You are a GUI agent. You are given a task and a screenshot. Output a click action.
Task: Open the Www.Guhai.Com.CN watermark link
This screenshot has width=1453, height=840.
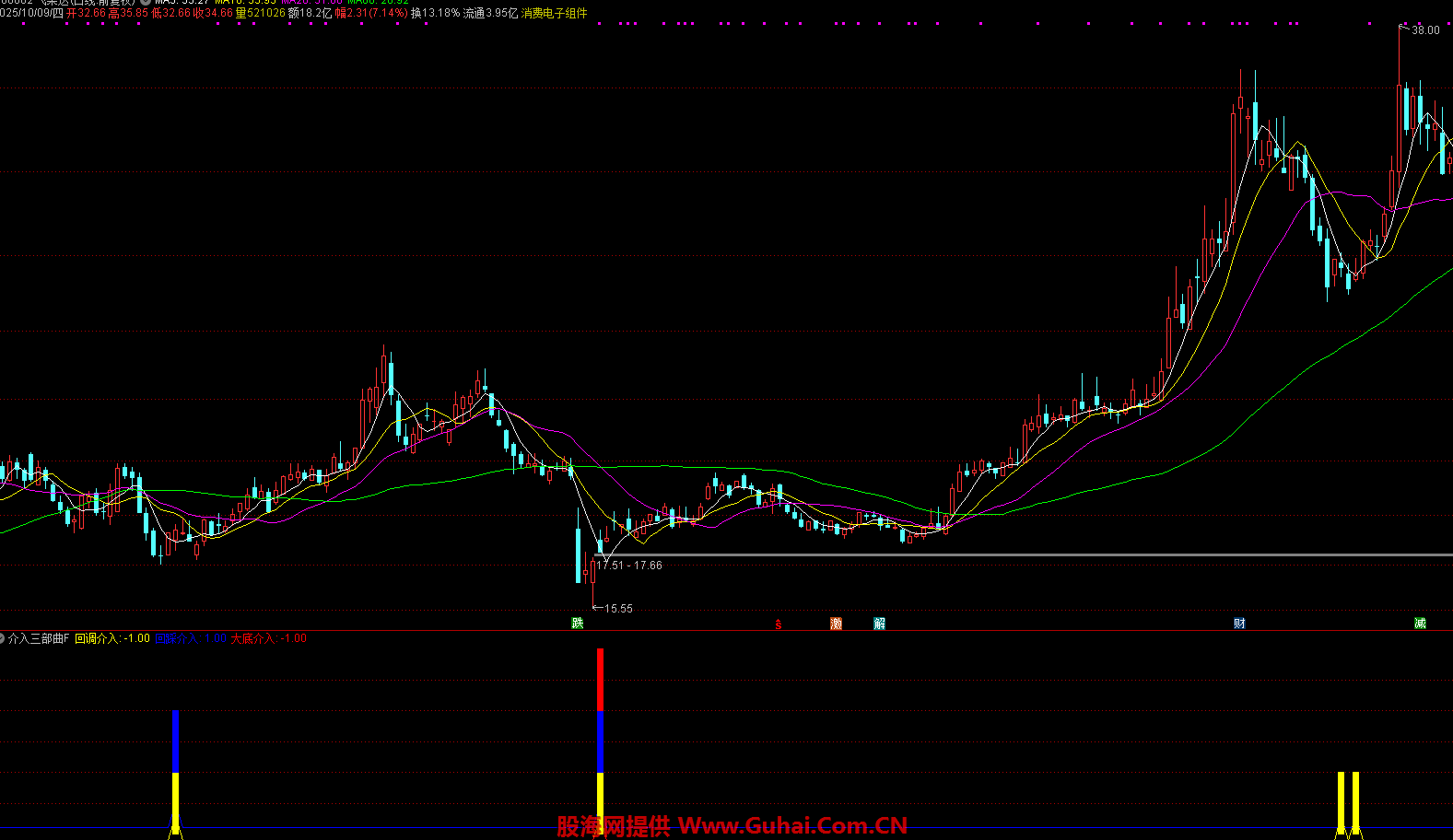click(x=792, y=825)
